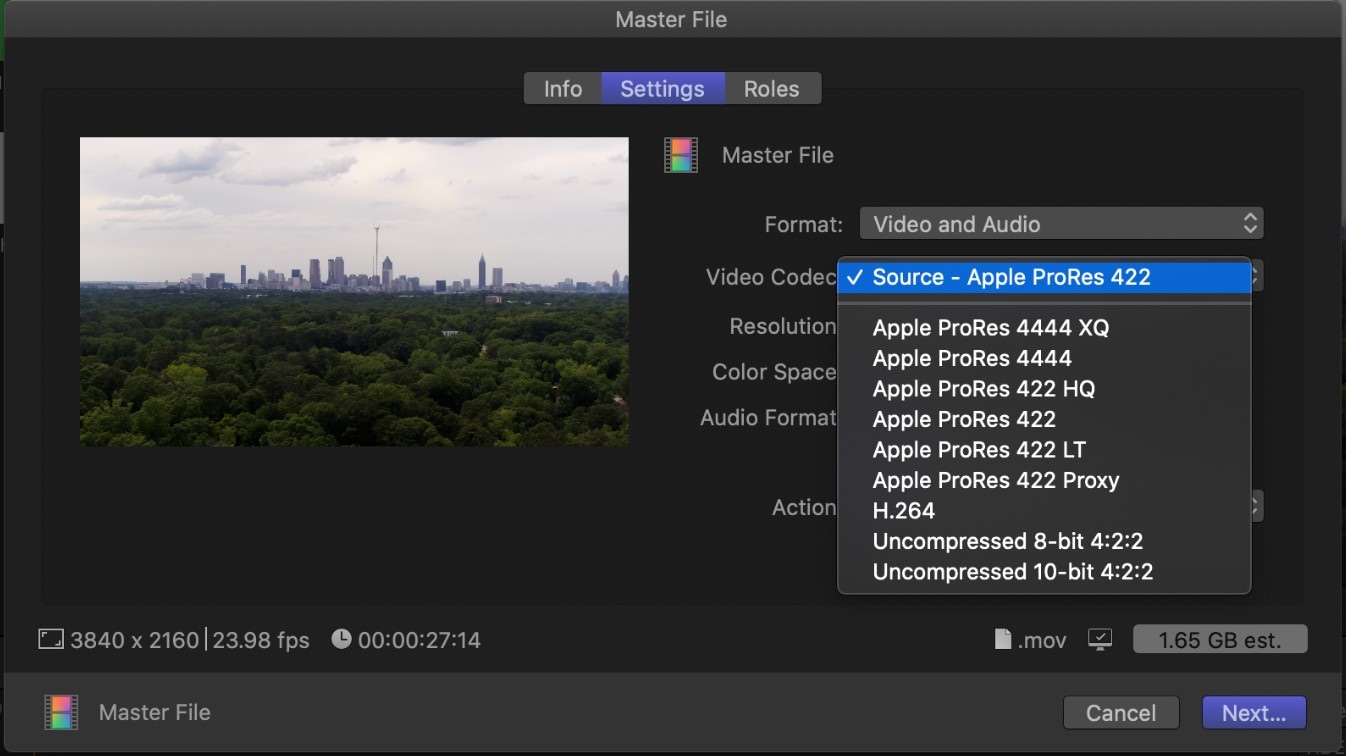The image size is (1346, 756).
Task: Open the Format dropdown
Action: pos(1062,223)
